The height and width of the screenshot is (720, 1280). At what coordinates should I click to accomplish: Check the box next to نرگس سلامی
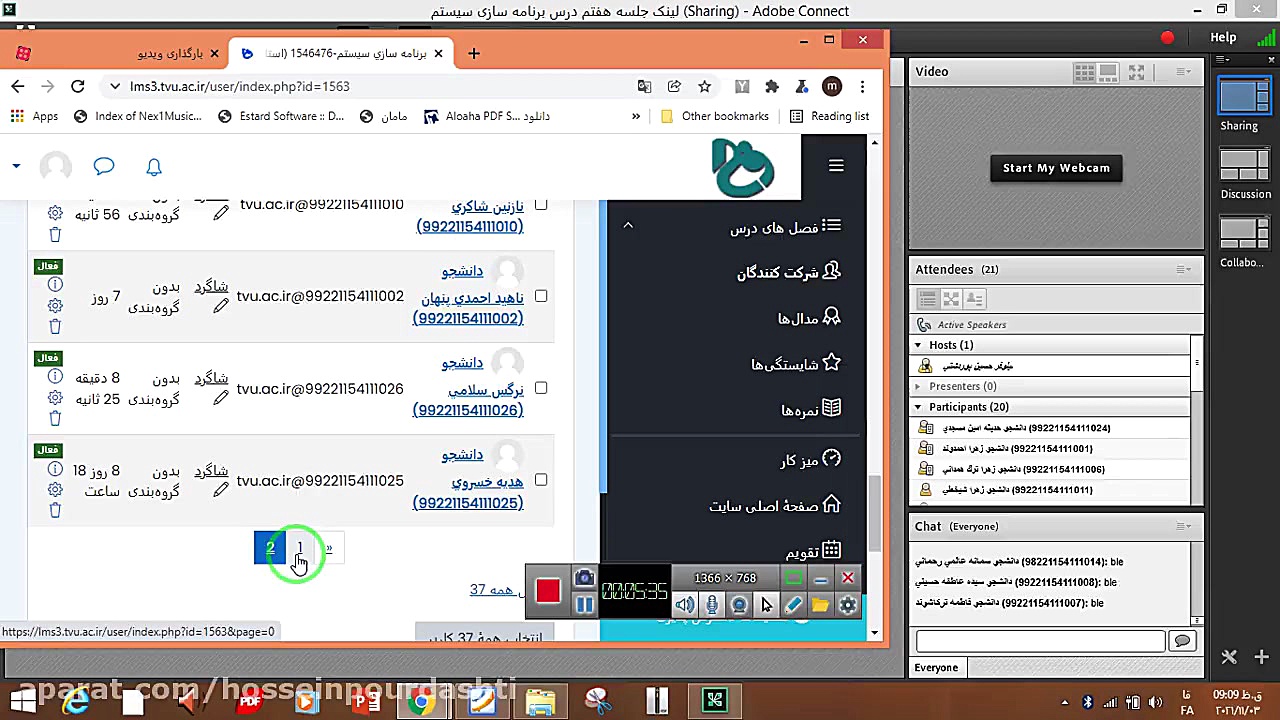[x=541, y=389]
